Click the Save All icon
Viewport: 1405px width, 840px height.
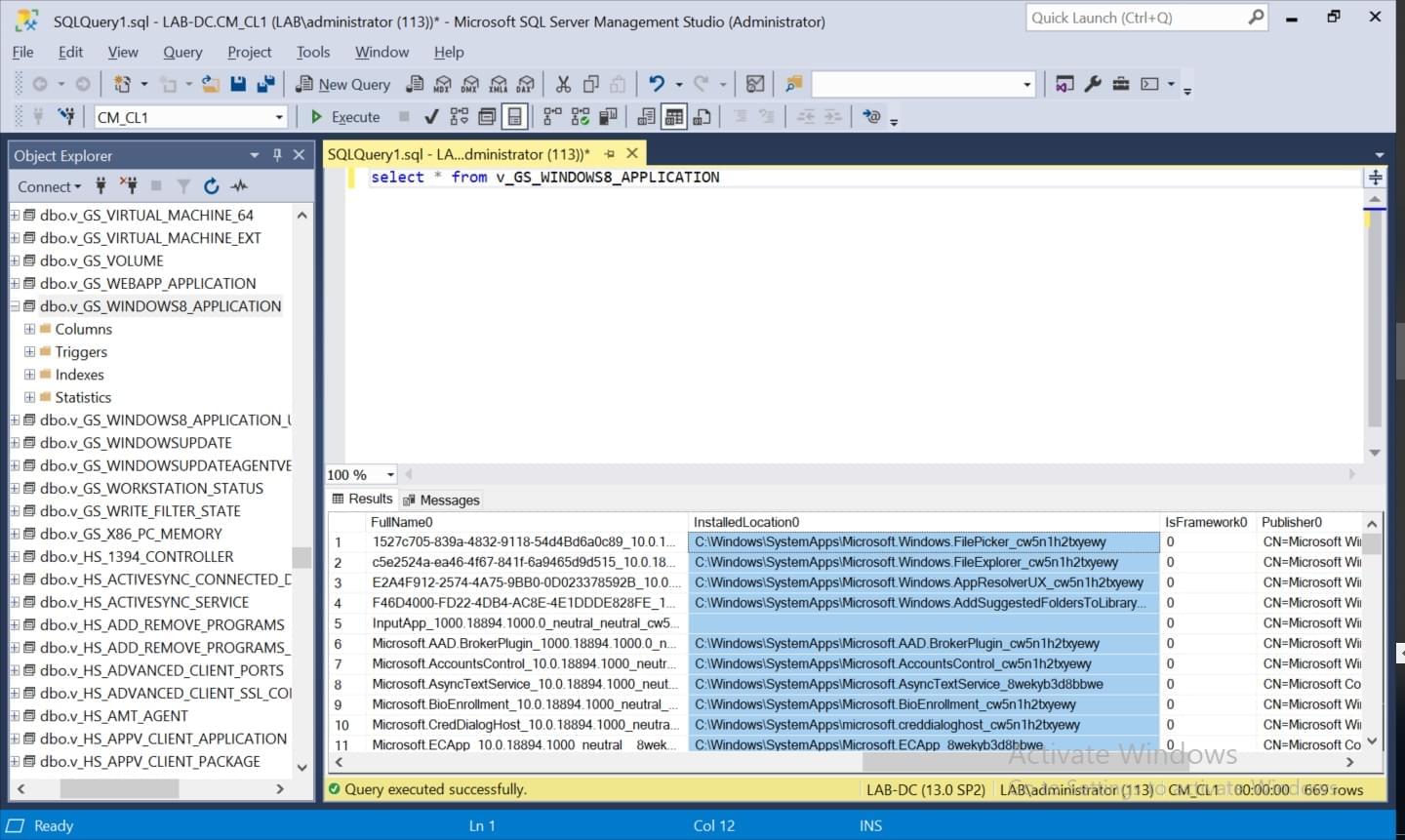pos(265,85)
